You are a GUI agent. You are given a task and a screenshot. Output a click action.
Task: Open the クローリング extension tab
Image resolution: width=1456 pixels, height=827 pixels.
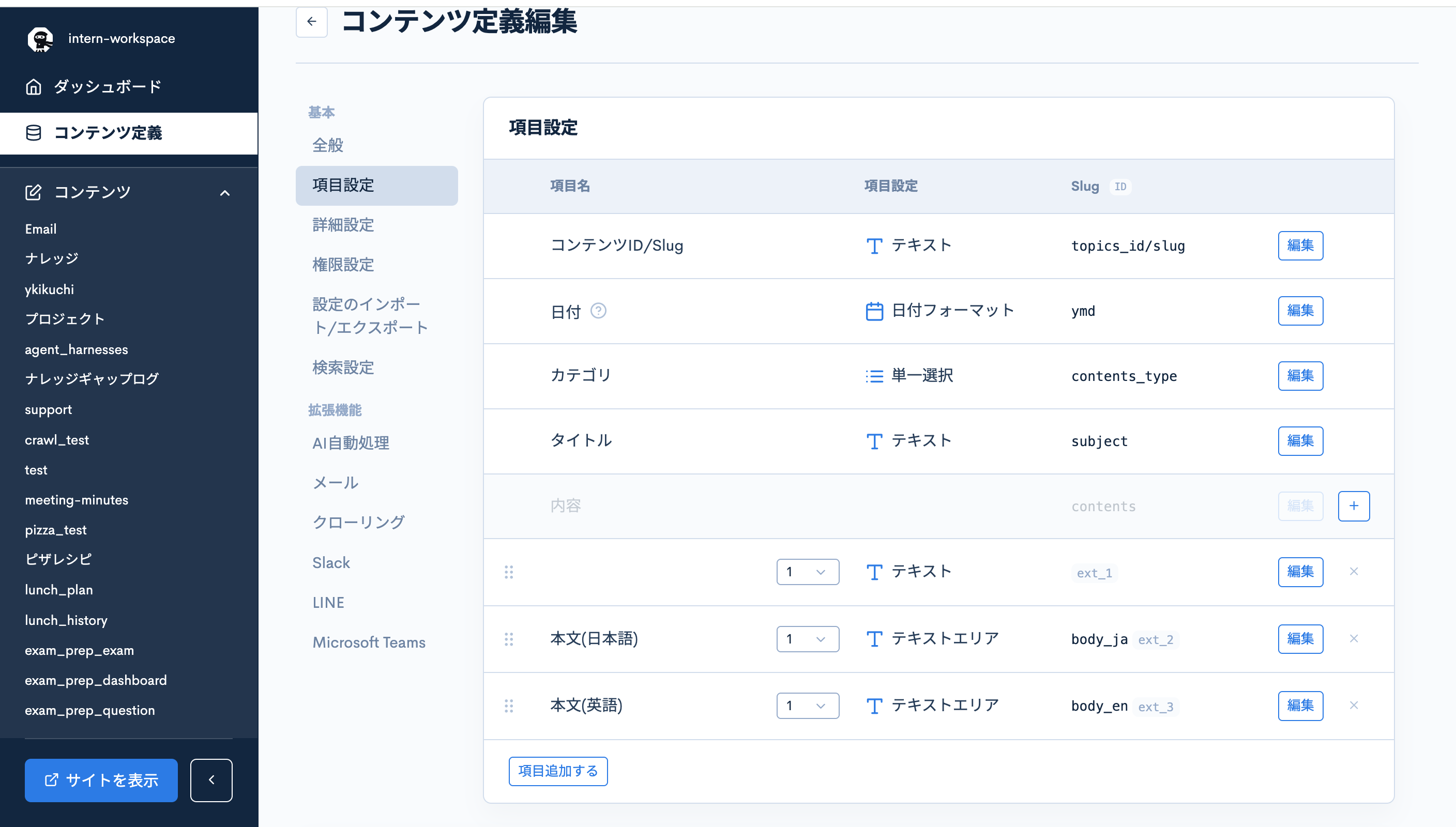(376, 523)
